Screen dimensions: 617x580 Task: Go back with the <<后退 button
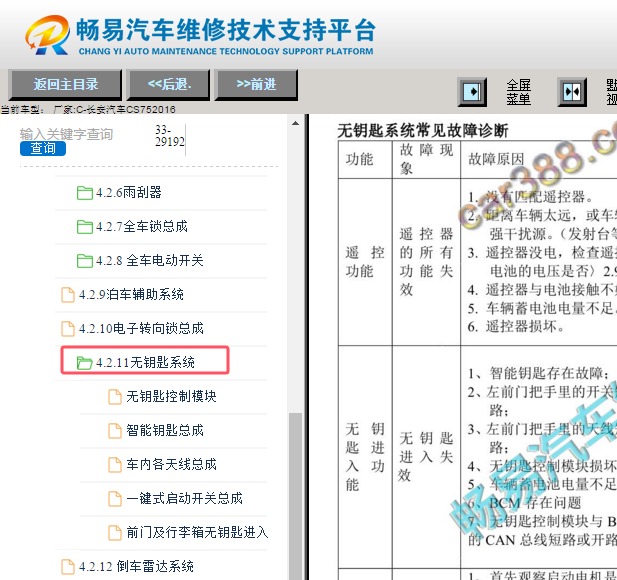[x=168, y=84]
